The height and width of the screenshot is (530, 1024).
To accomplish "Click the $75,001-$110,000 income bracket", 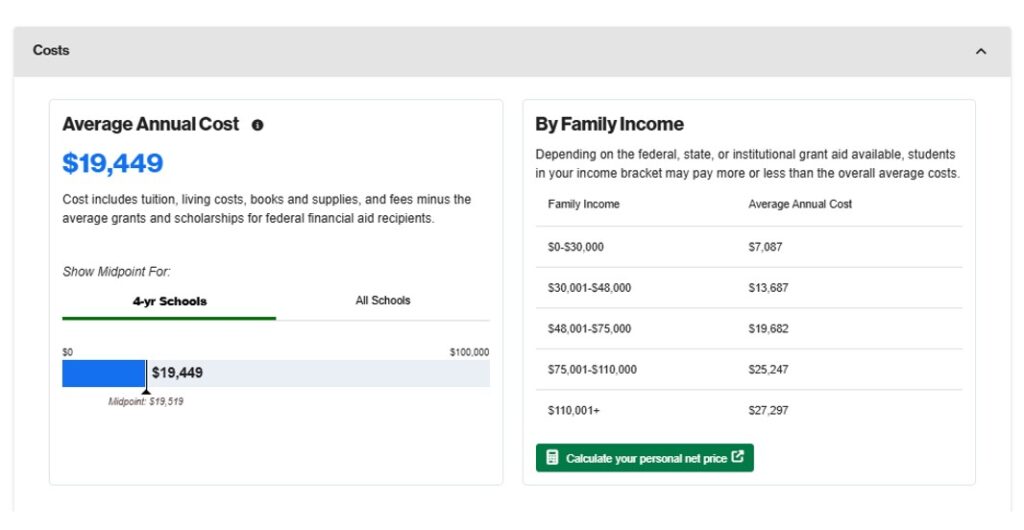I will [x=592, y=370].
